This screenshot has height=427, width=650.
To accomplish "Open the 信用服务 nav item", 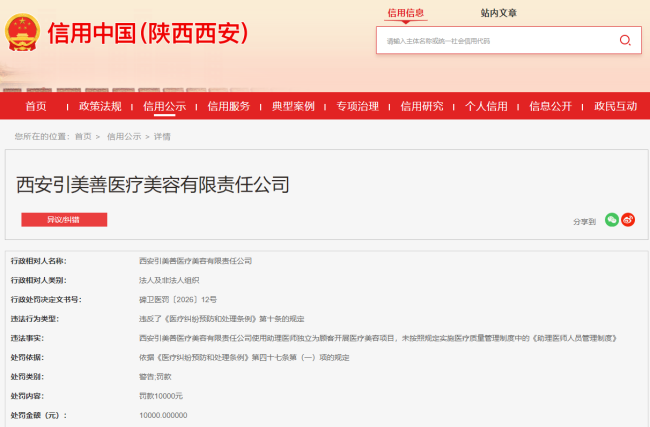I will (229, 107).
